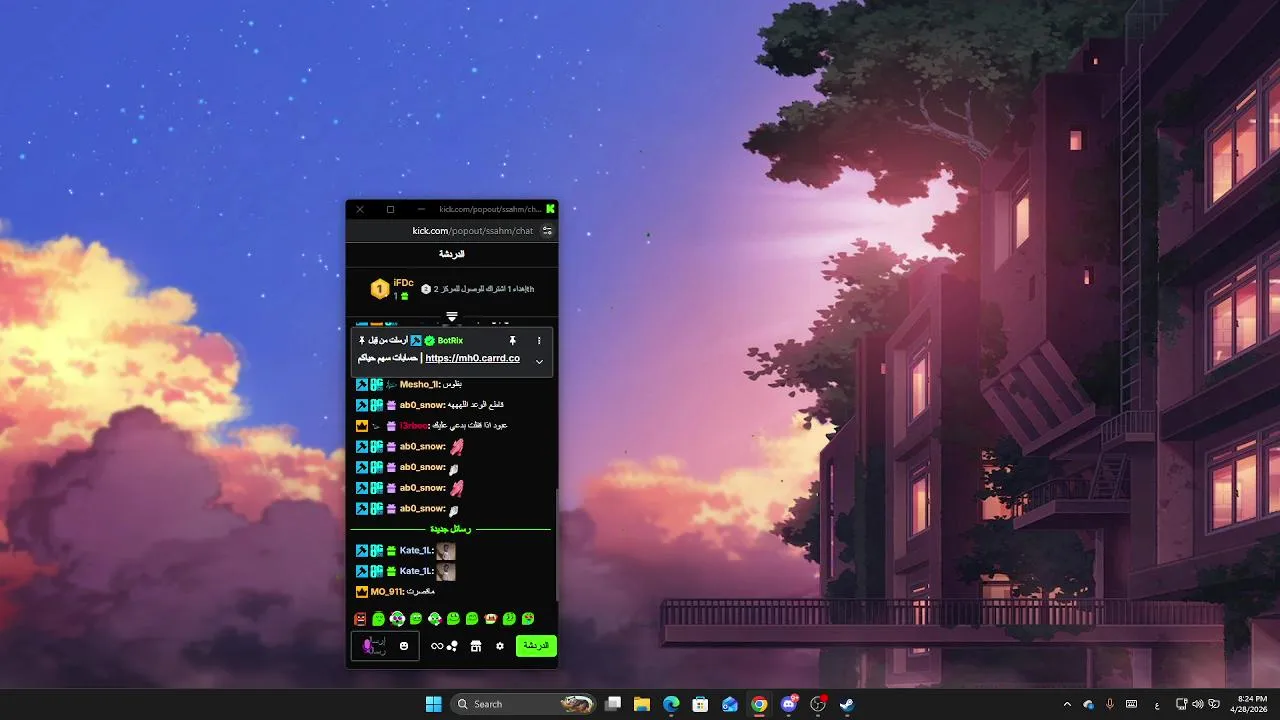The height and width of the screenshot is (720, 1280).
Task: Open site settings icon in address bar
Action: click(547, 231)
